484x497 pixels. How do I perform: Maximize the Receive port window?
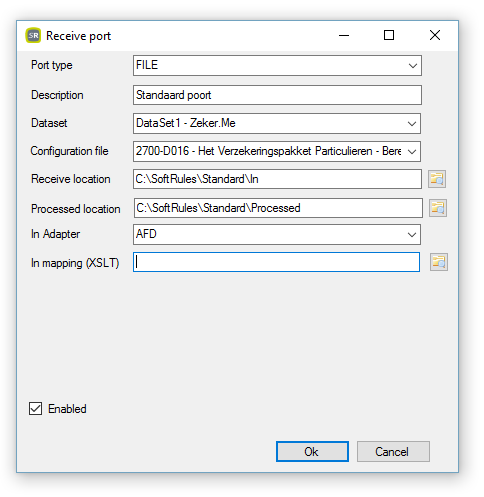[x=389, y=35]
